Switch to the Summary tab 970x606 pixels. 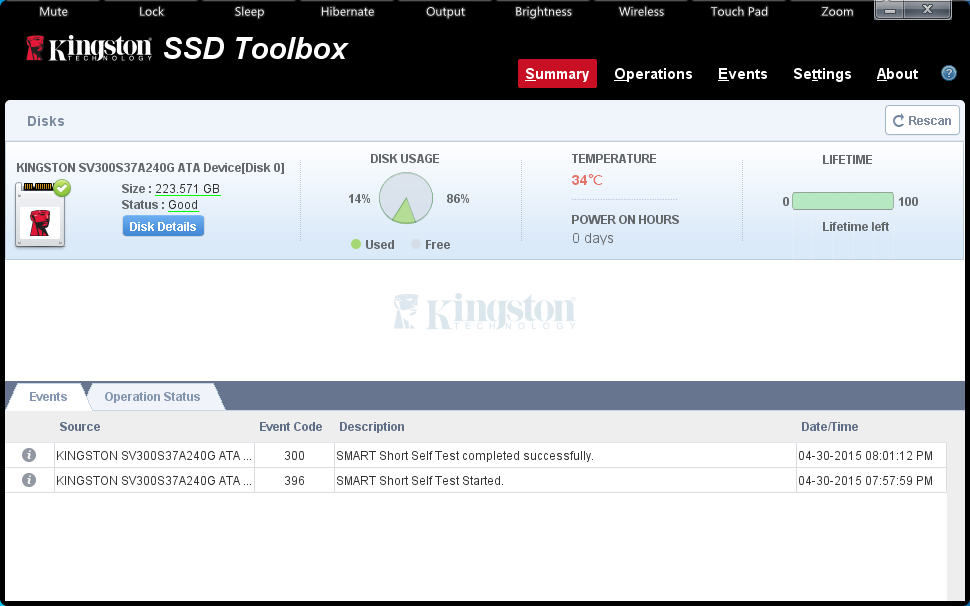557,74
